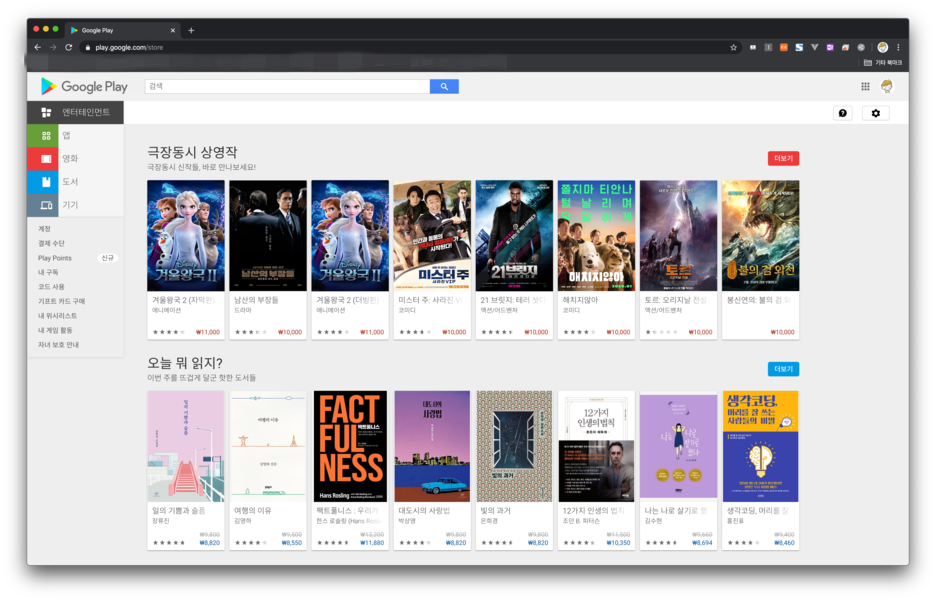936x601 pixels.
Task: Click the red 더보기 button for movies
Action: [783, 158]
